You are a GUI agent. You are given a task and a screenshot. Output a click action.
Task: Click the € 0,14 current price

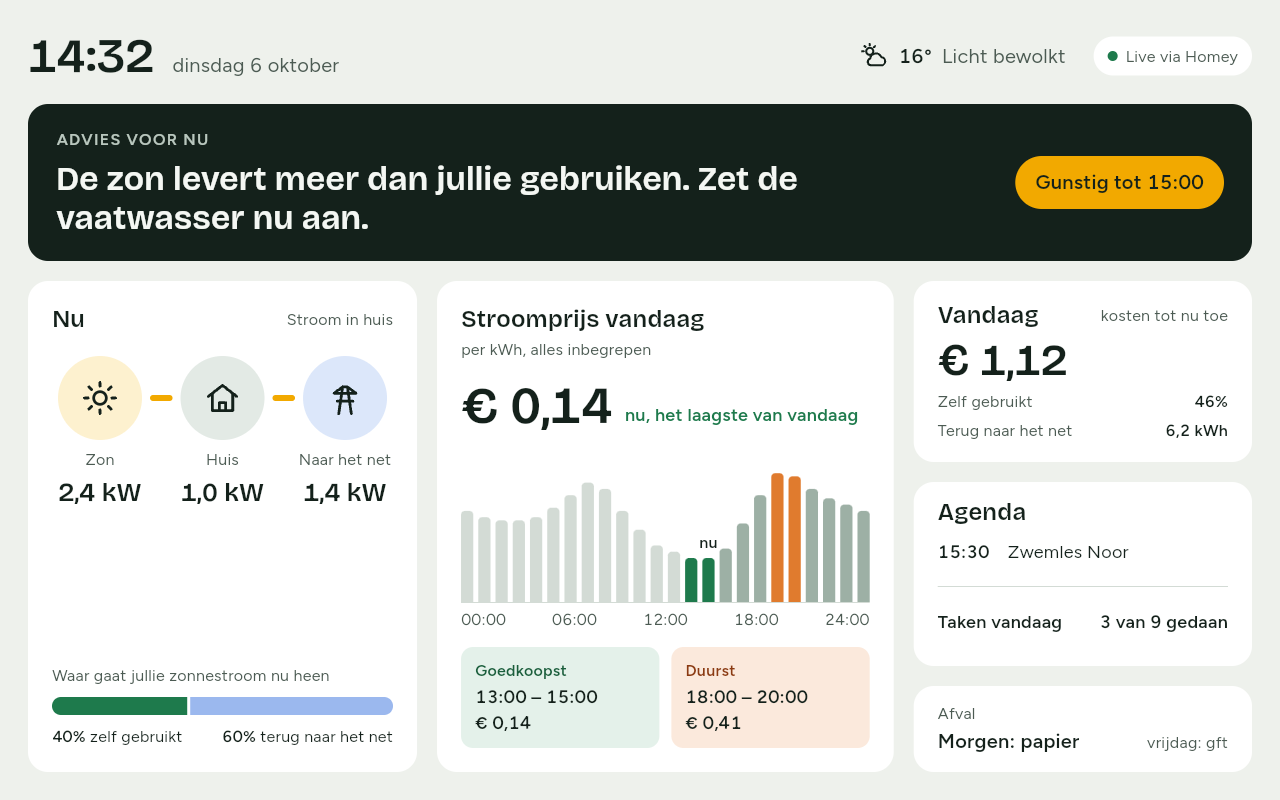tap(537, 406)
